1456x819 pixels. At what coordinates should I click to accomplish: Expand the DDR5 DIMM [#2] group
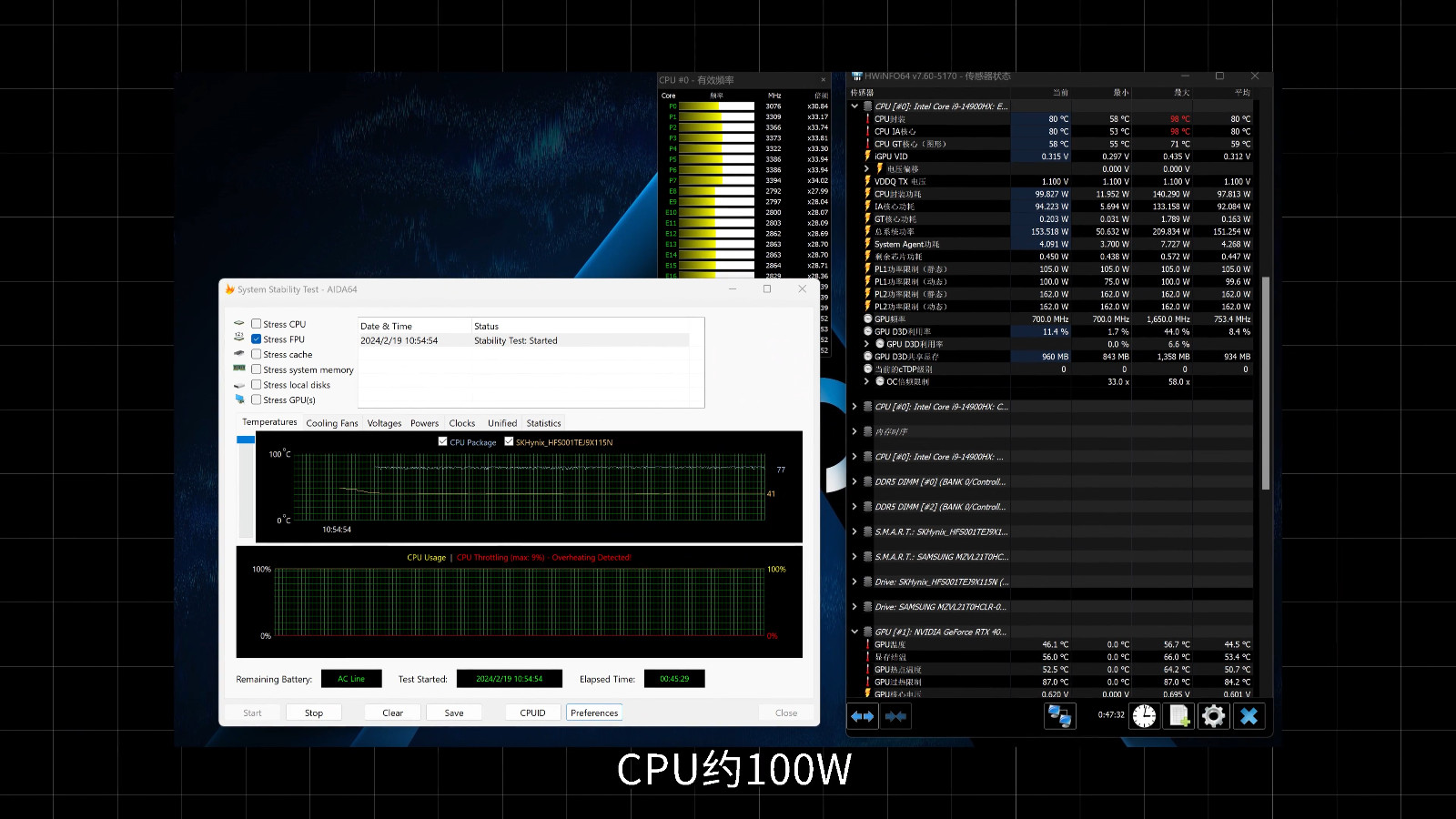pyautogui.click(x=854, y=507)
